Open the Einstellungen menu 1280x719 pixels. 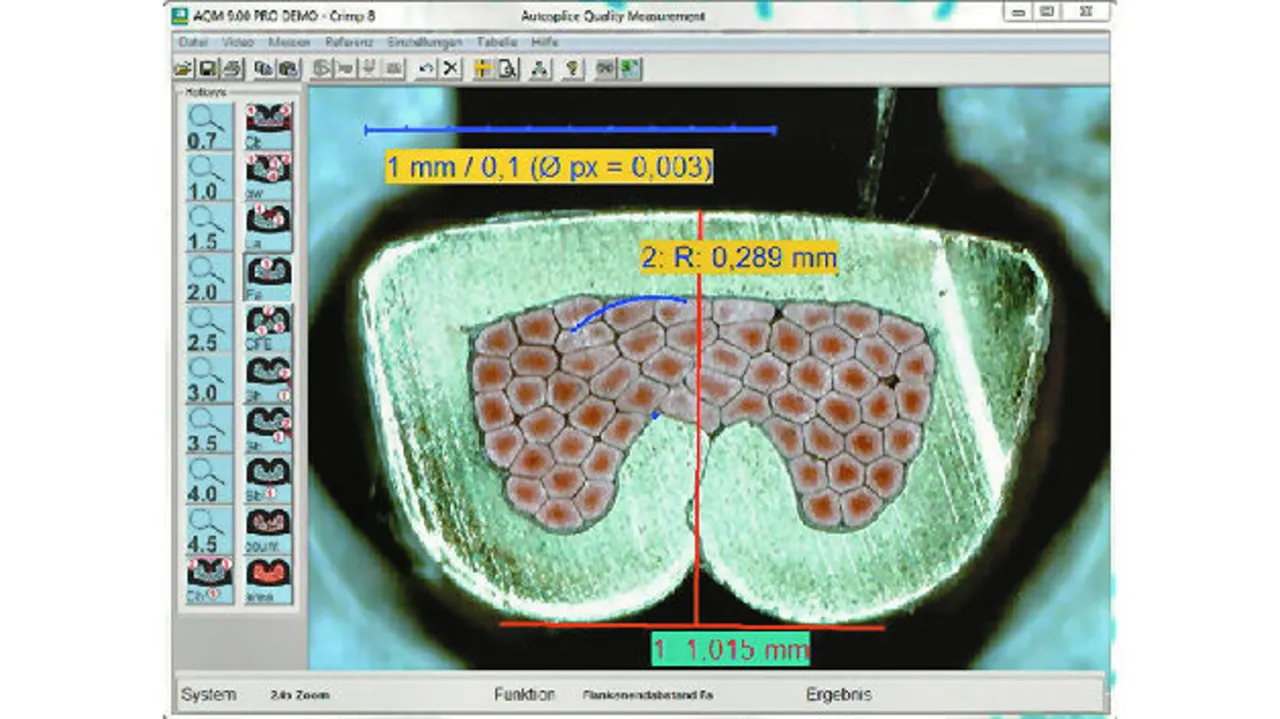pyautogui.click(x=425, y=43)
